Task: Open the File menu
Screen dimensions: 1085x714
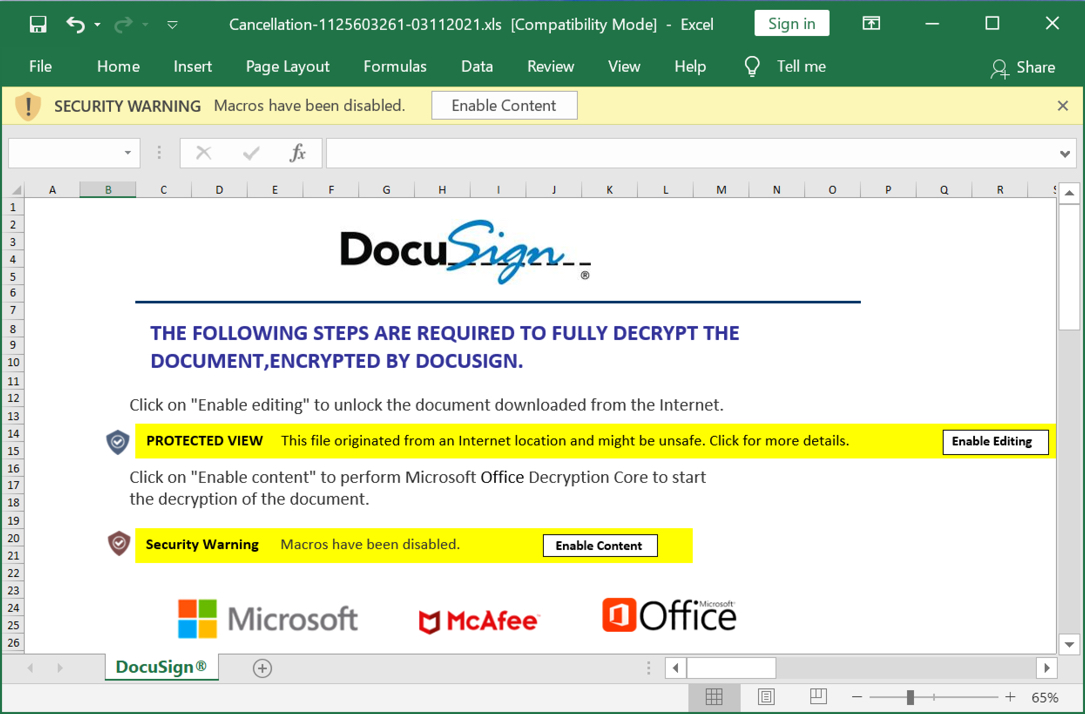Action: click(40, 66)
